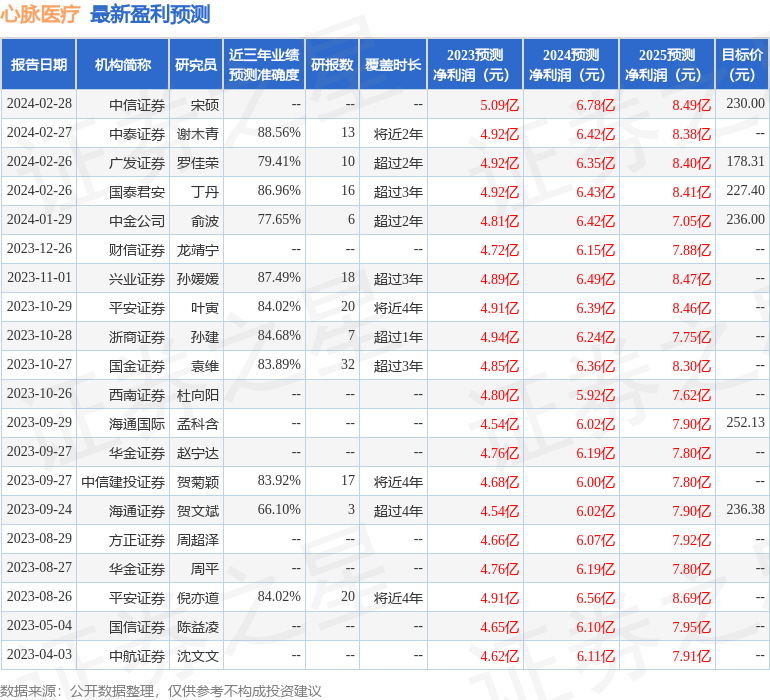Click target price 236.38
Screen dimensions: 770x700
[745, 509]
